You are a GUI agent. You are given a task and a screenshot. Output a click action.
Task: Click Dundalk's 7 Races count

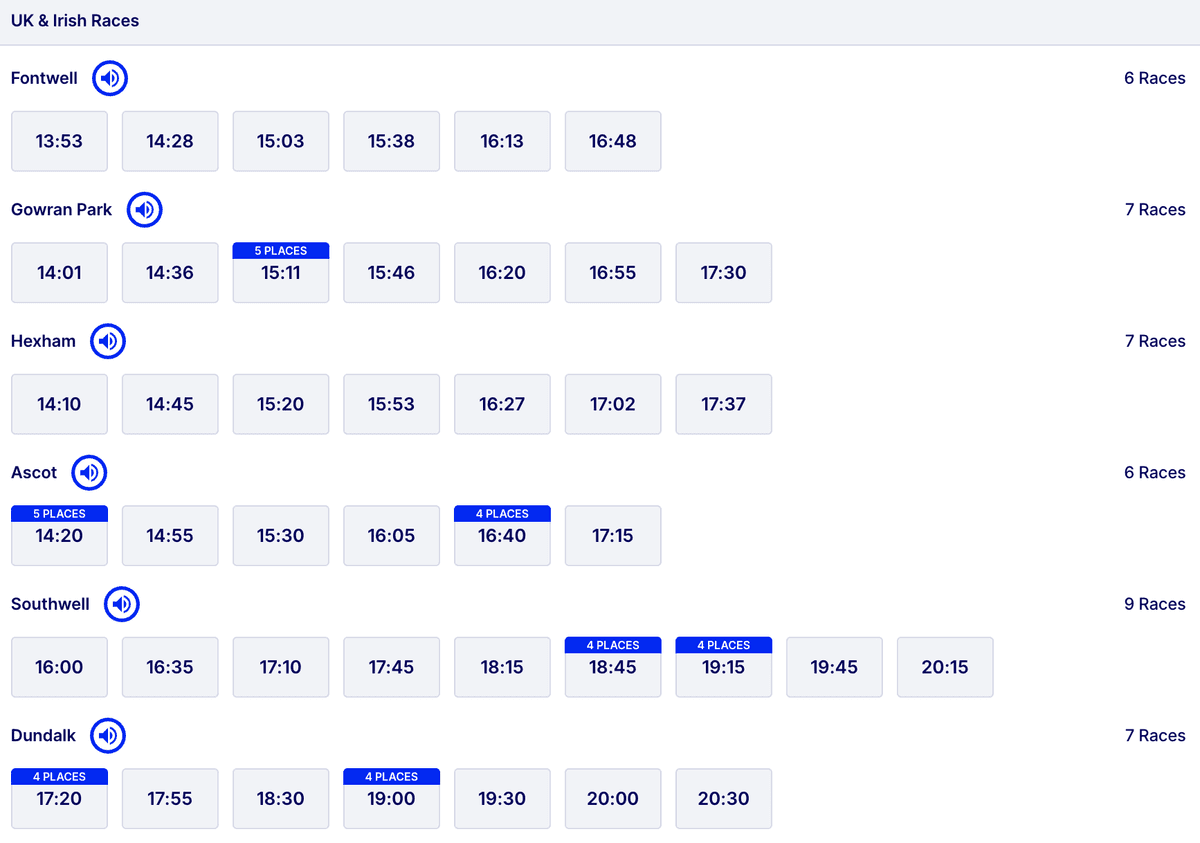click(1155, 736)
